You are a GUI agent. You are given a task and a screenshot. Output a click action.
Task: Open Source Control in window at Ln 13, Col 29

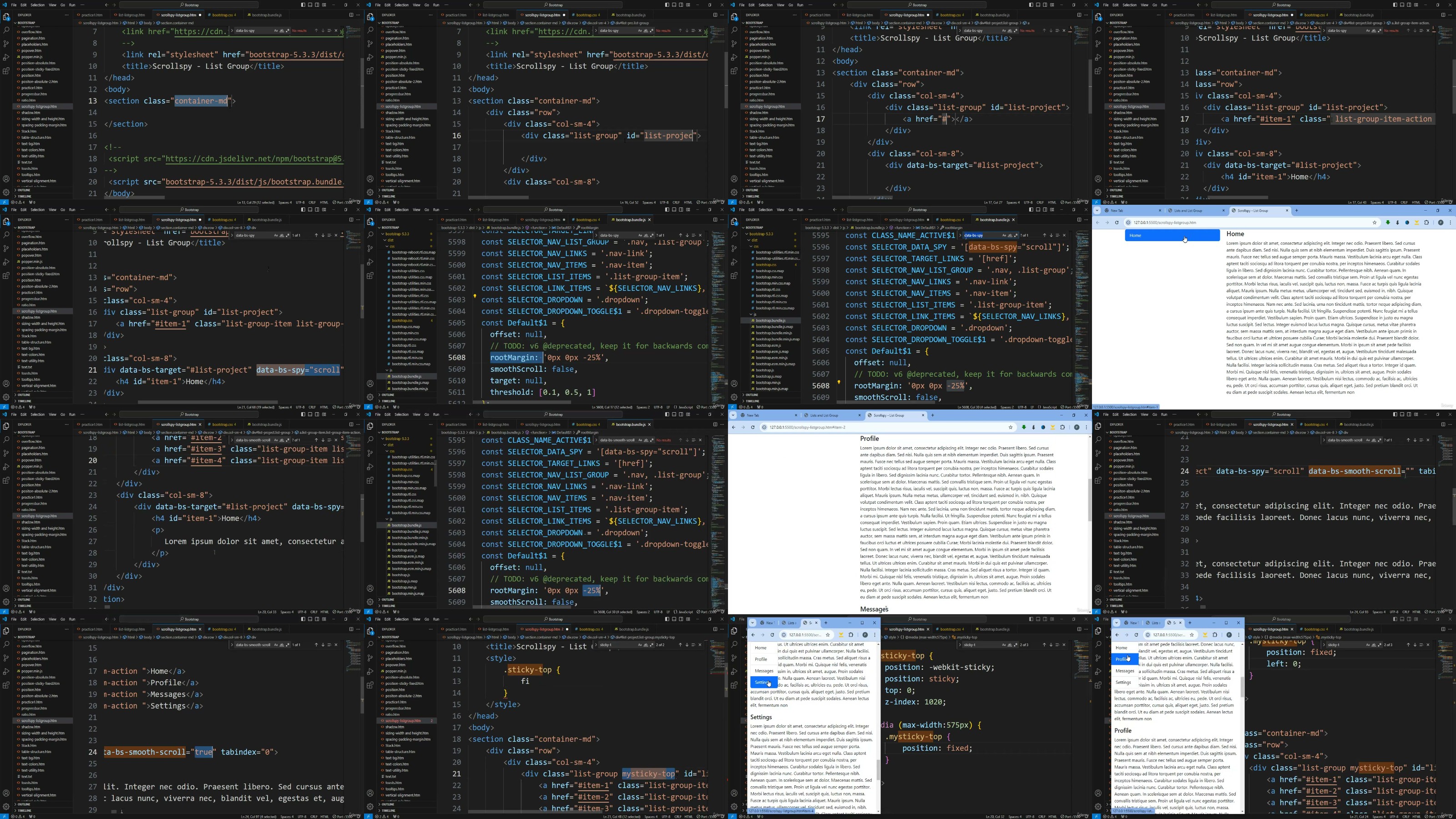pos(6,44)
